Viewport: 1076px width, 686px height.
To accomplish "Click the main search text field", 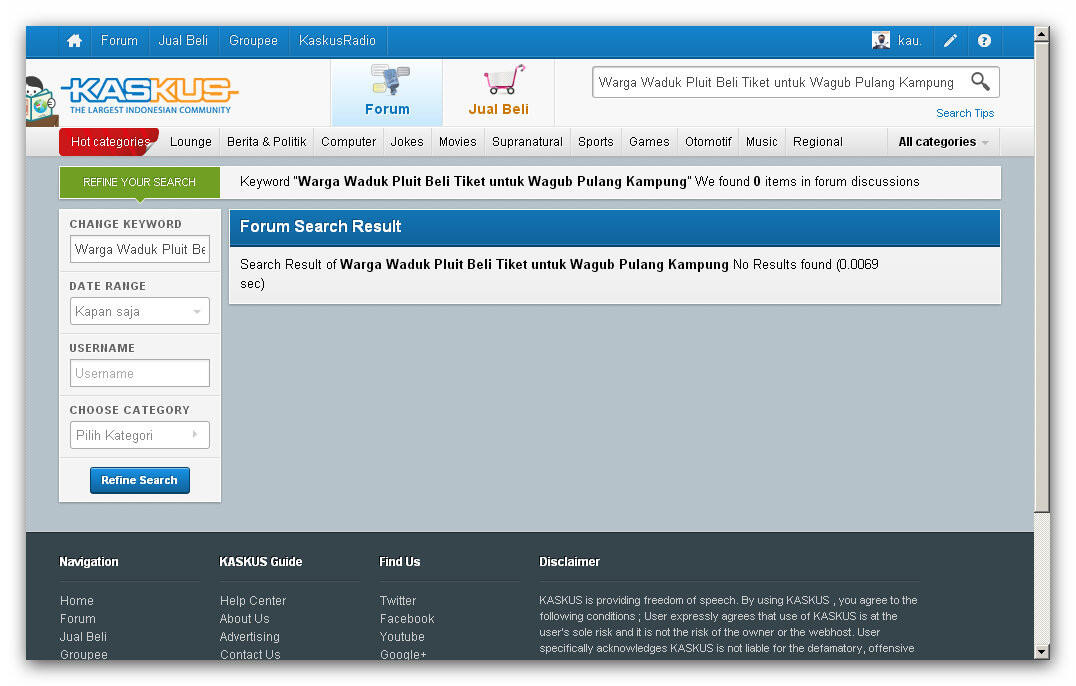I will (778, 82).
